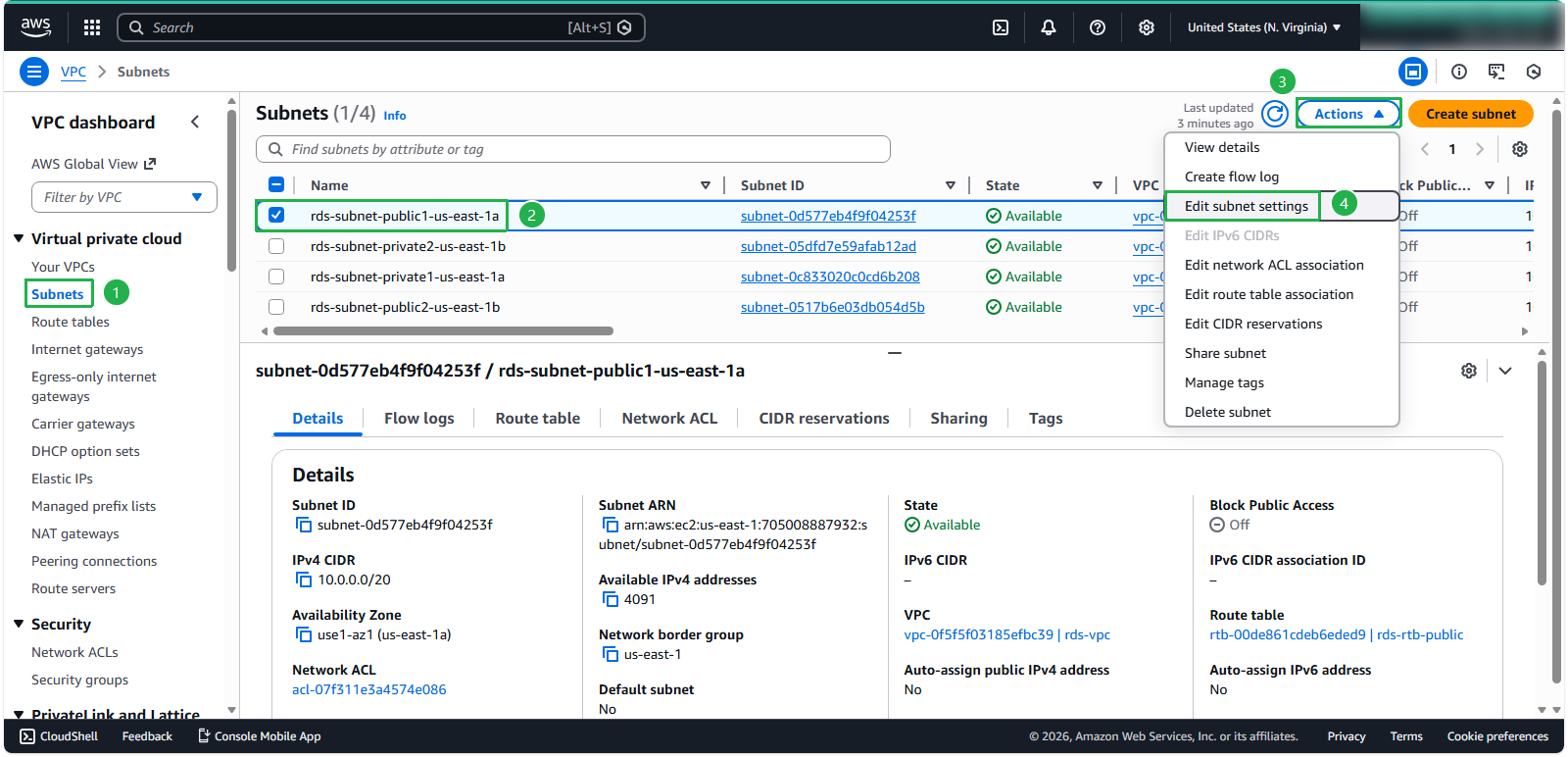Go to next table page arrow
Image resolution: width=1568 pixels, height=757 pixels.
coord(1480,149)
